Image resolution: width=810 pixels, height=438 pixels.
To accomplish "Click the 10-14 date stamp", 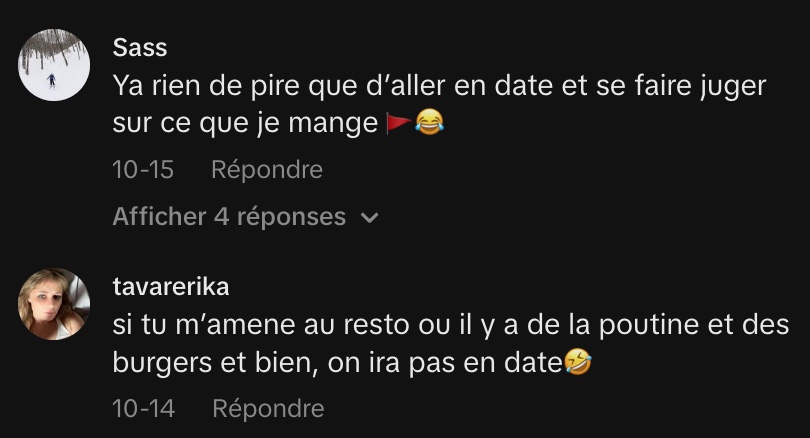I will tap(144, 409).
